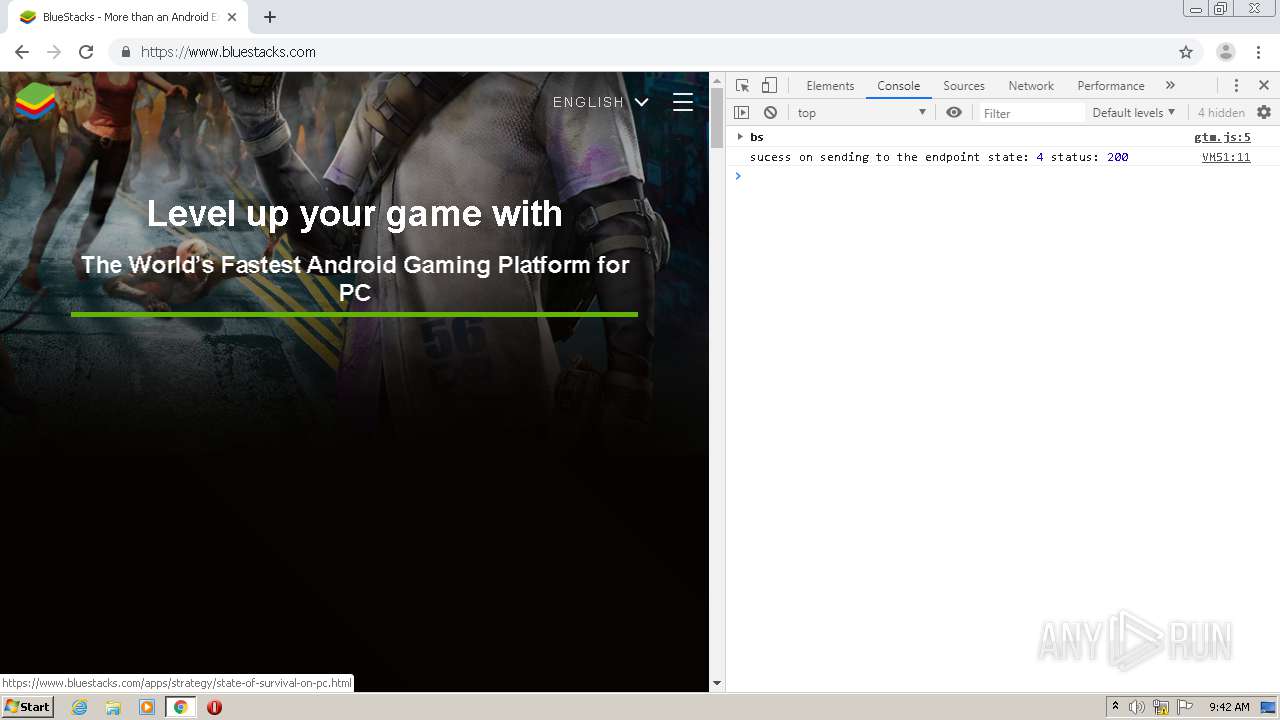The image size is (1280, 720).
Task: Show more DevTools tabs chevron
Action: click(1170, 86)
